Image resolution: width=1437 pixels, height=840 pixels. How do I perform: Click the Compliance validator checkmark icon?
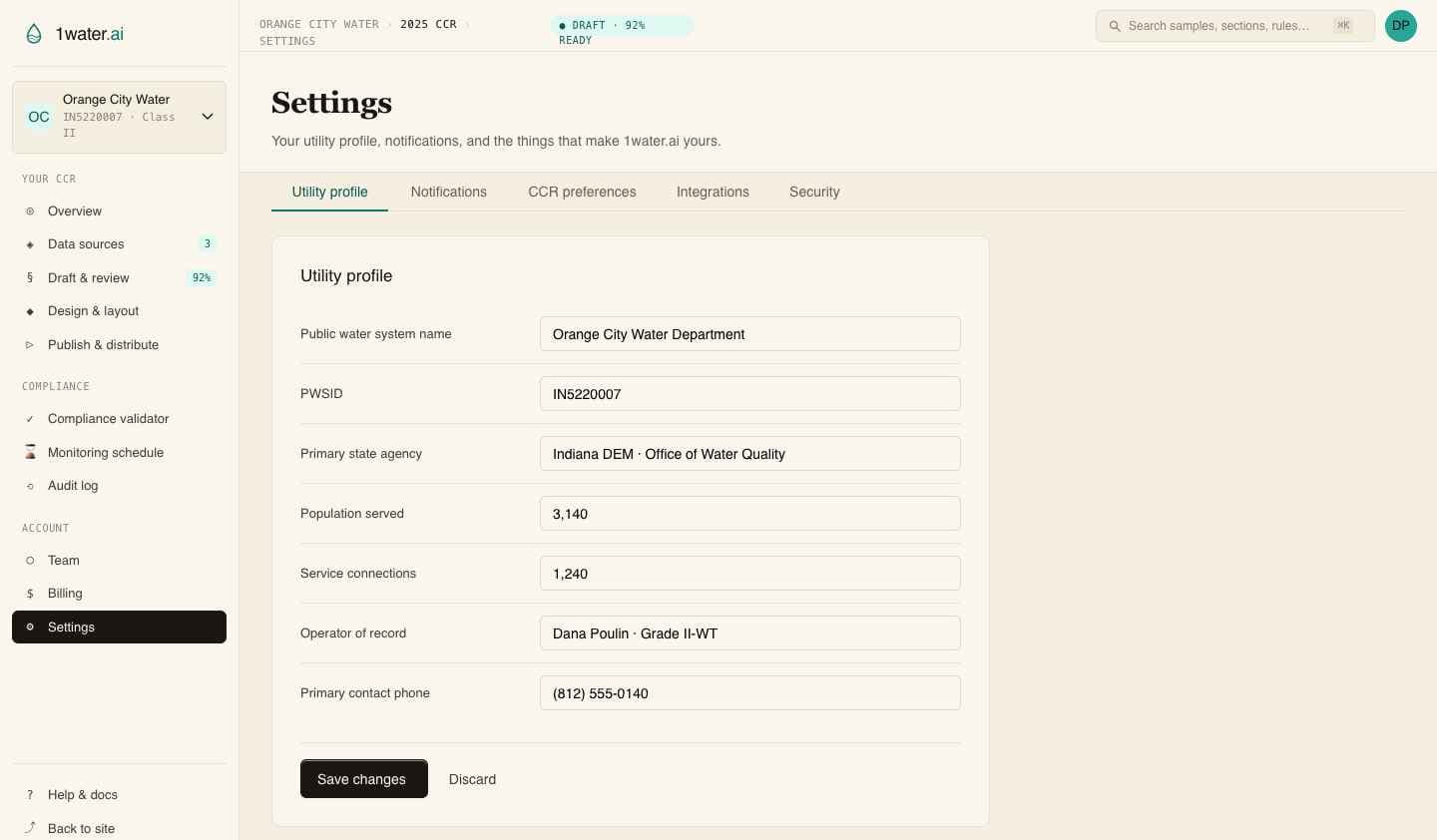[x=30, y=419]
